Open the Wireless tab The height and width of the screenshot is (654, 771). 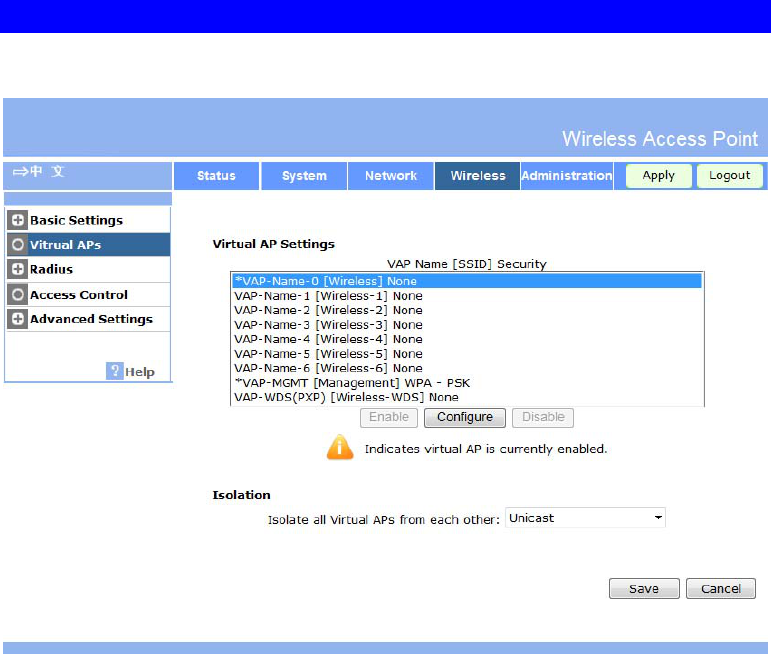tap(477, 176)
